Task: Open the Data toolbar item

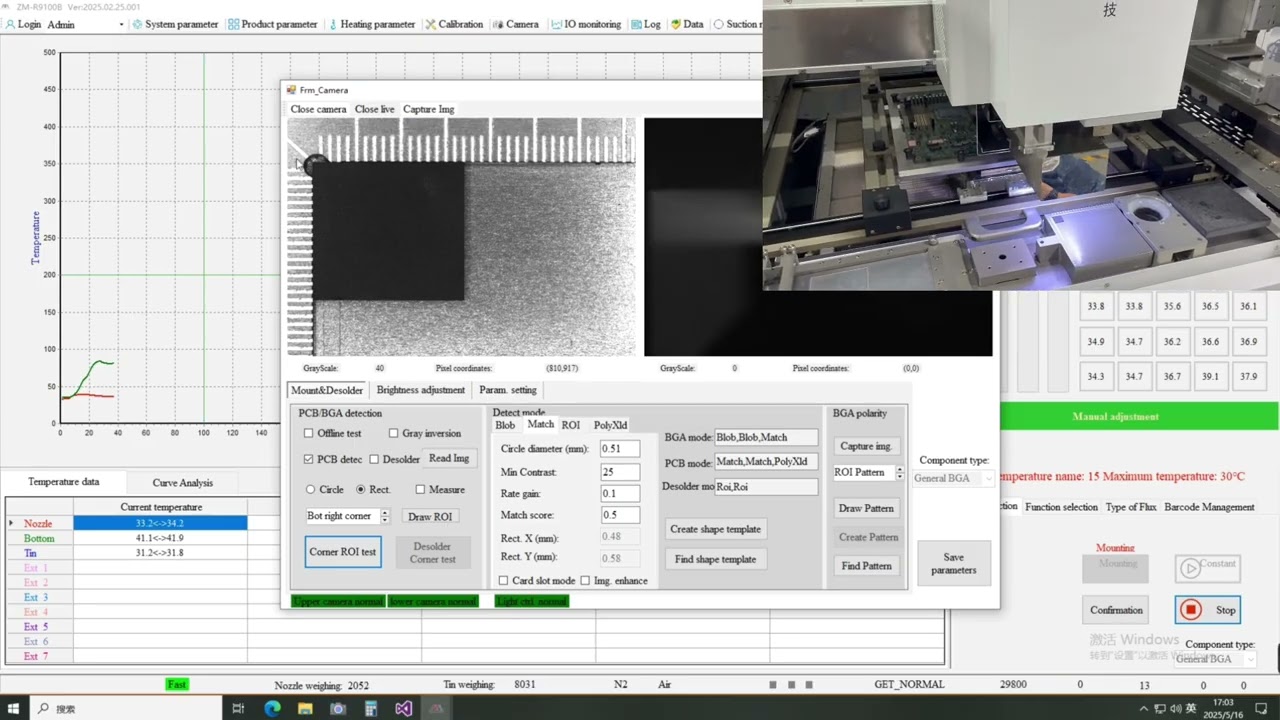Action: click(x=687, y=24)
